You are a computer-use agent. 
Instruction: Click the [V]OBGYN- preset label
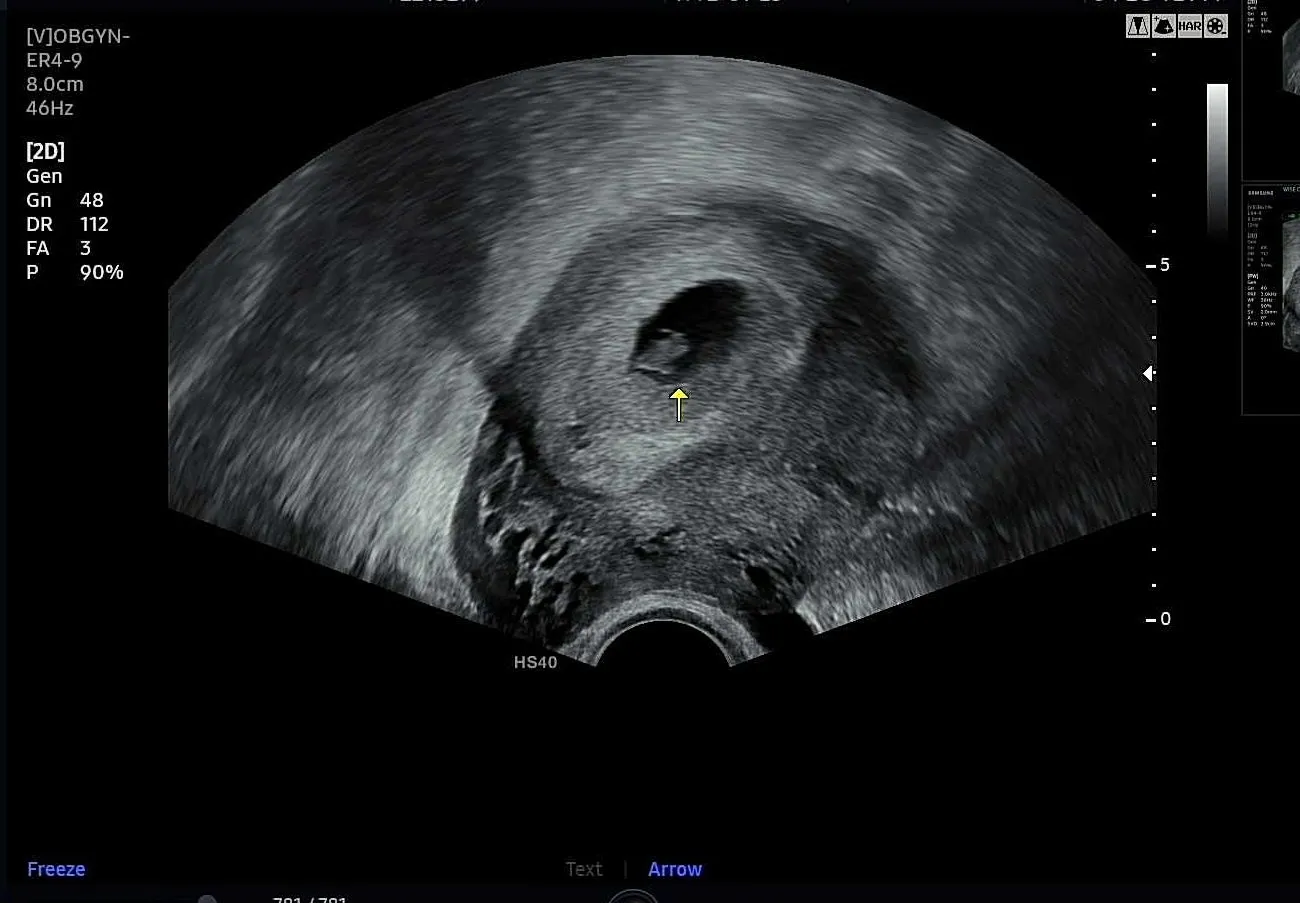tap(78, 37)
